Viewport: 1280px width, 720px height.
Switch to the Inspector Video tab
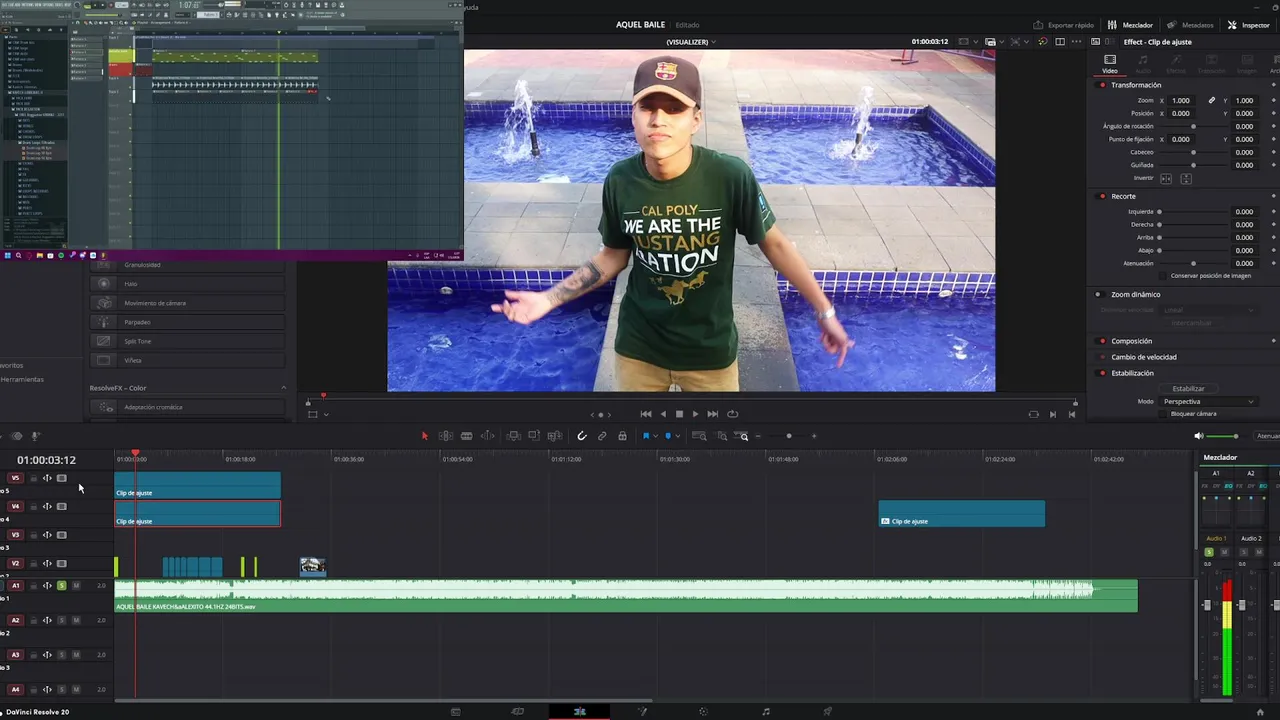coord(1110,65)
